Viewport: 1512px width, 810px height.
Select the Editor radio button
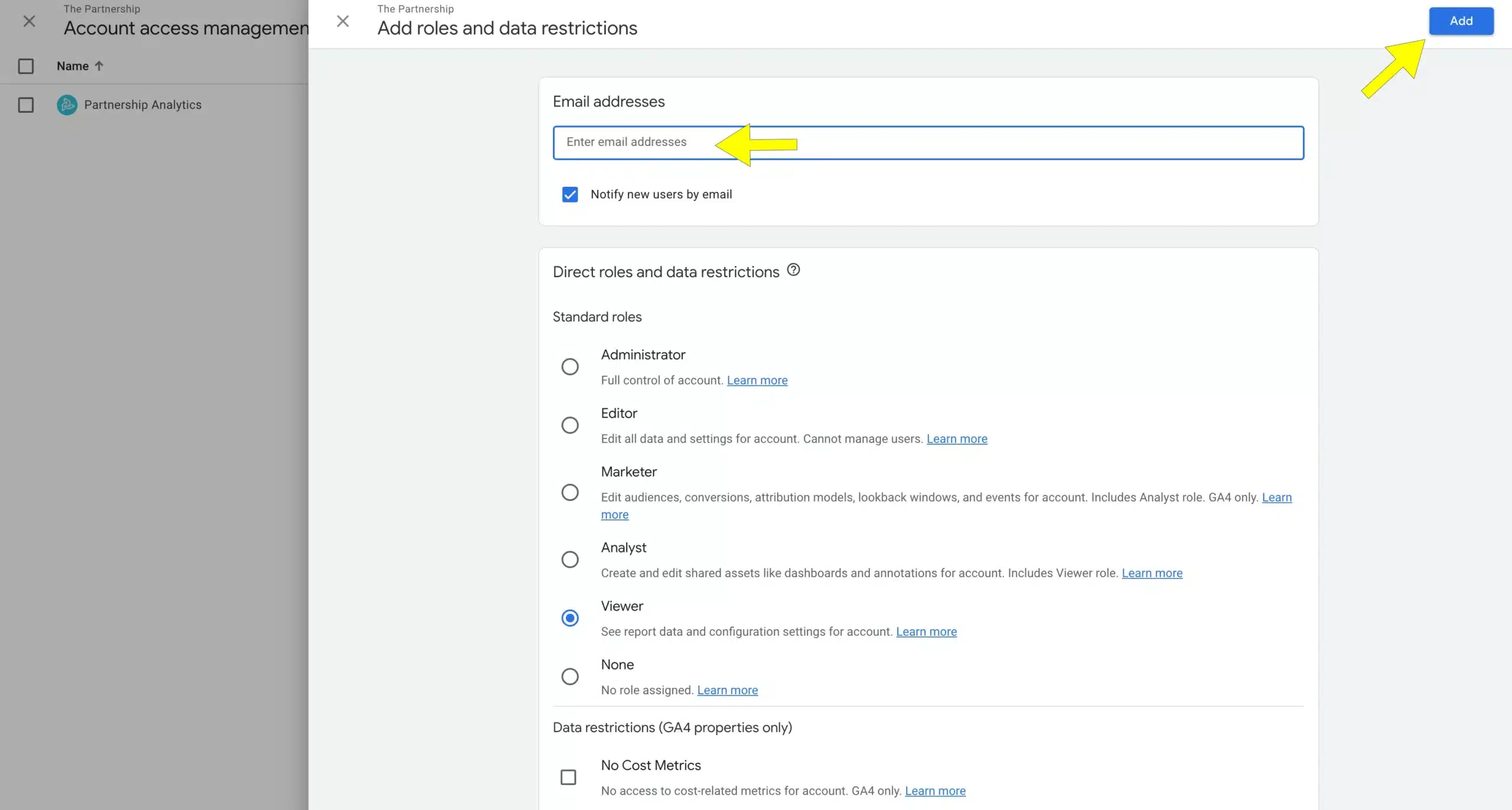570,425
